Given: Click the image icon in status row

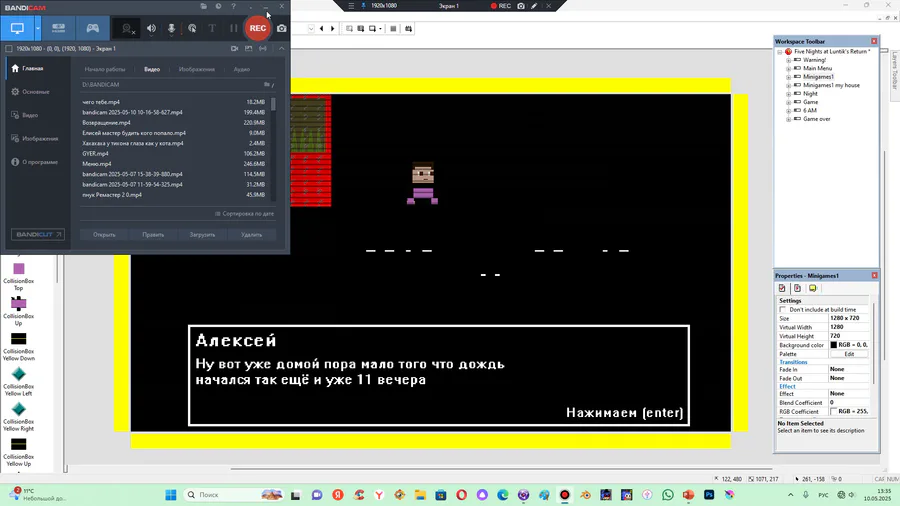Looking at the screenshot, I should click(x=249, y=49).
